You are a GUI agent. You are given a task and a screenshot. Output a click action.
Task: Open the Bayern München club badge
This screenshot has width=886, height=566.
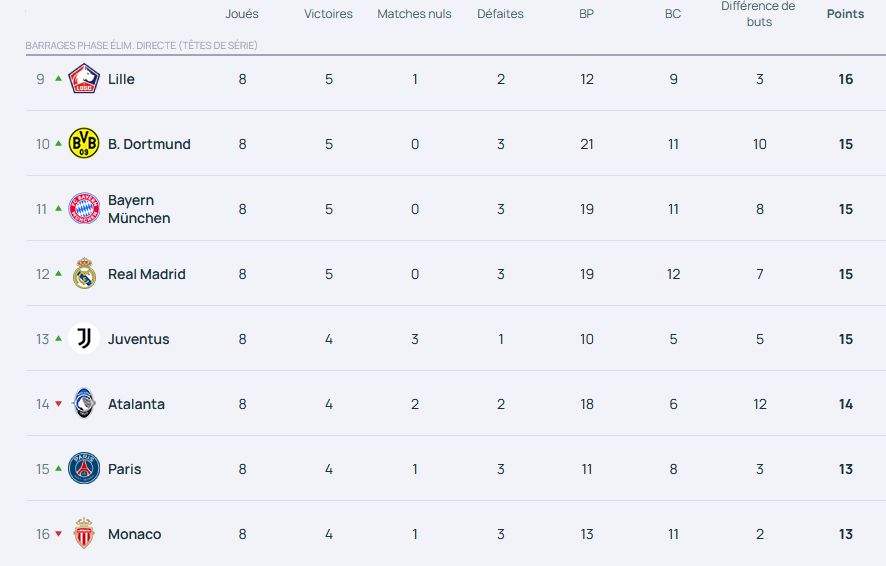pyautogui.click(x=84, y=208)
